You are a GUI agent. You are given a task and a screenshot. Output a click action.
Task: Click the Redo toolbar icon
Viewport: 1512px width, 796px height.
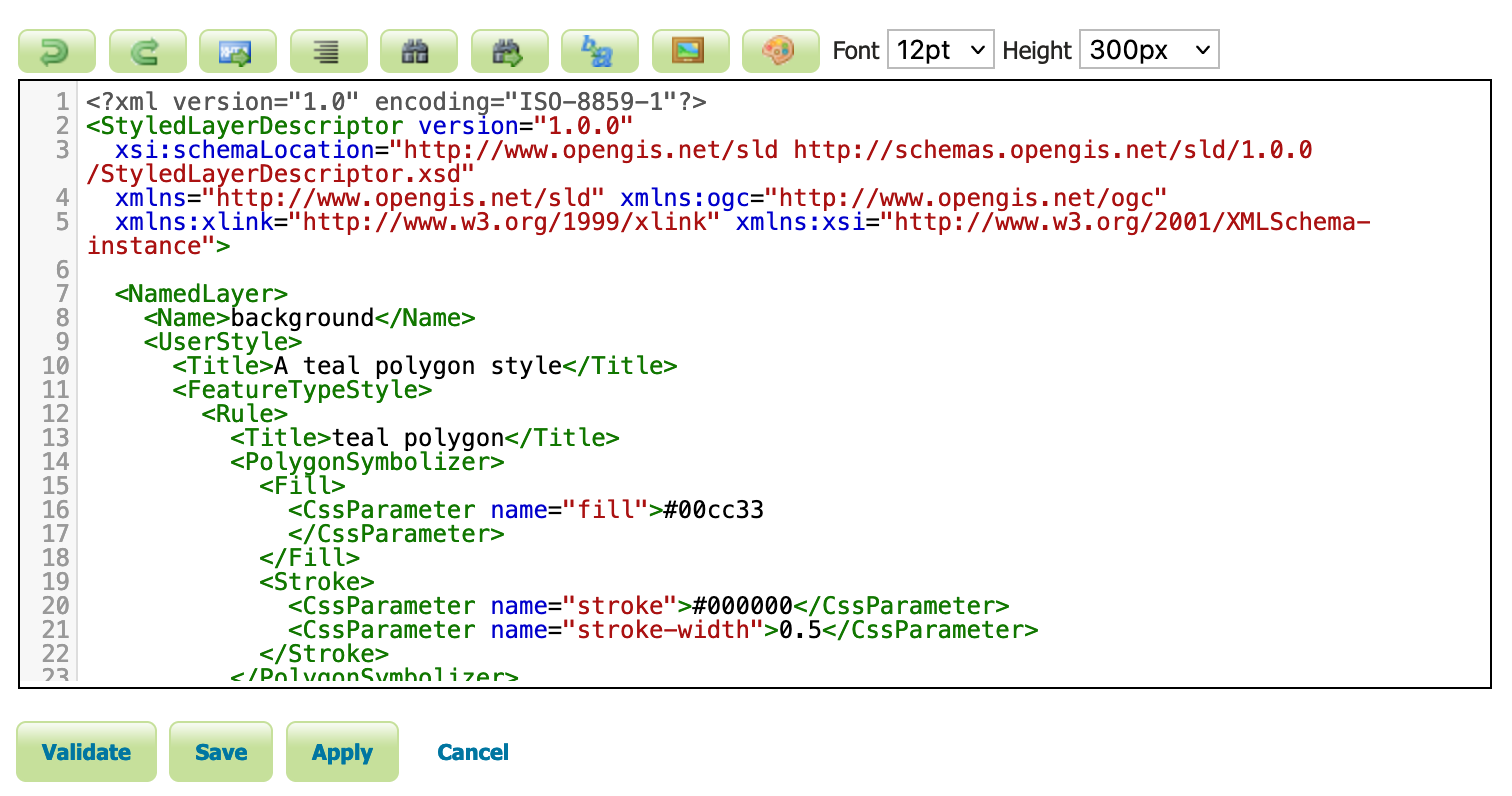tap(147, 51)
